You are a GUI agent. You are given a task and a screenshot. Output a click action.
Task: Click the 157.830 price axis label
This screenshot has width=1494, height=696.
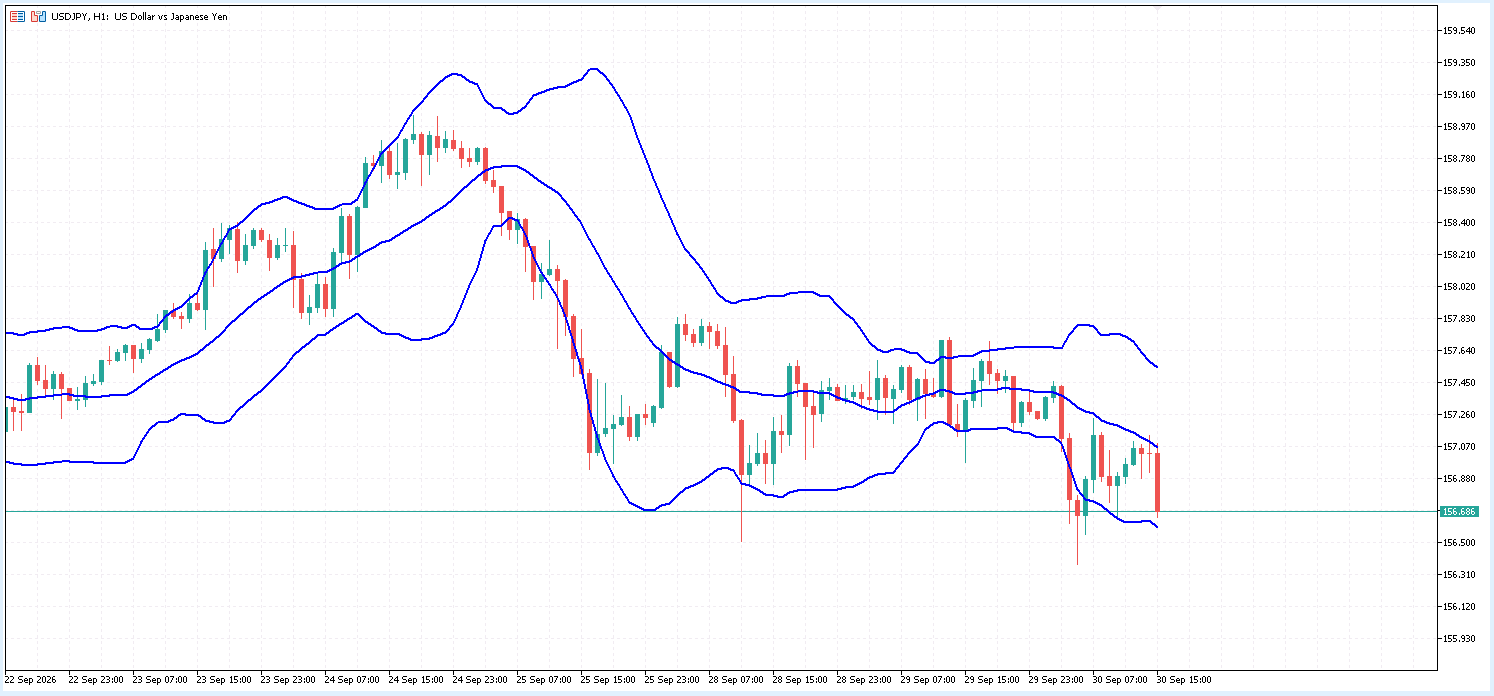(1459, 319)
